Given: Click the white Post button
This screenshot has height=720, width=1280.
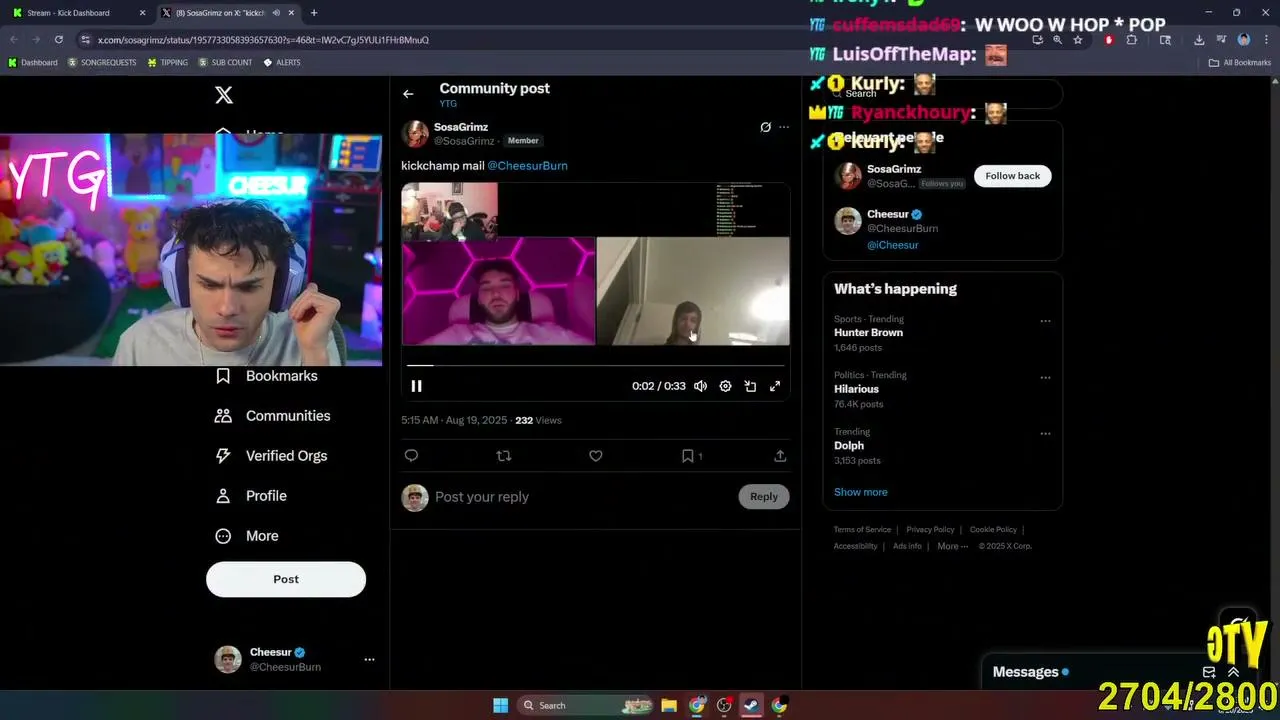Looking at the screenshot, I should point(286,579).
